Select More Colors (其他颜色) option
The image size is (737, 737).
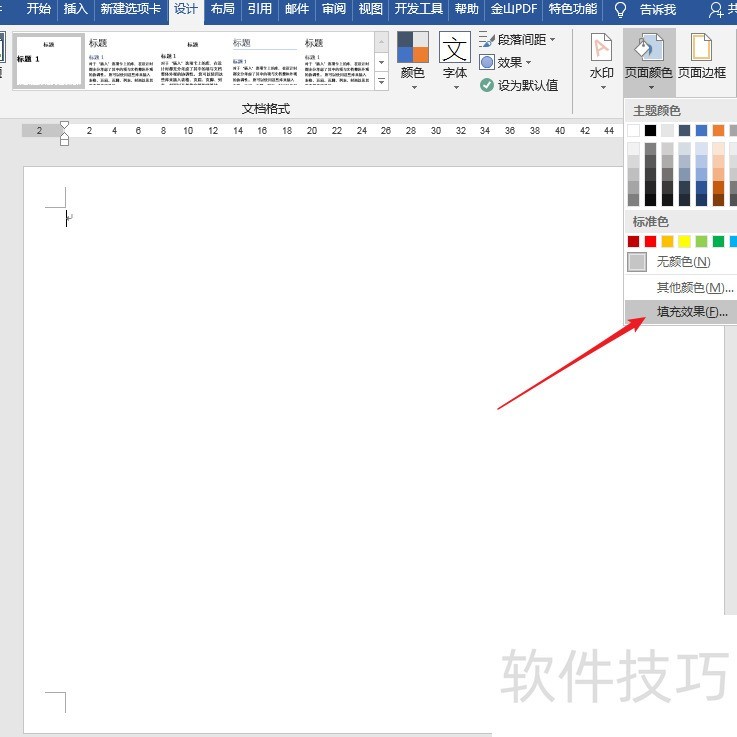coord(693,287)
